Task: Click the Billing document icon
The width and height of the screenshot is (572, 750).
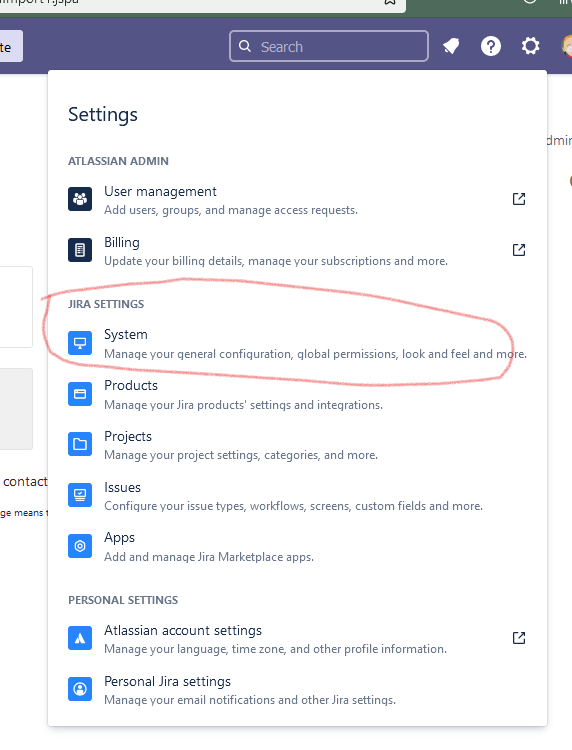Action: click(x=80, y=250)
